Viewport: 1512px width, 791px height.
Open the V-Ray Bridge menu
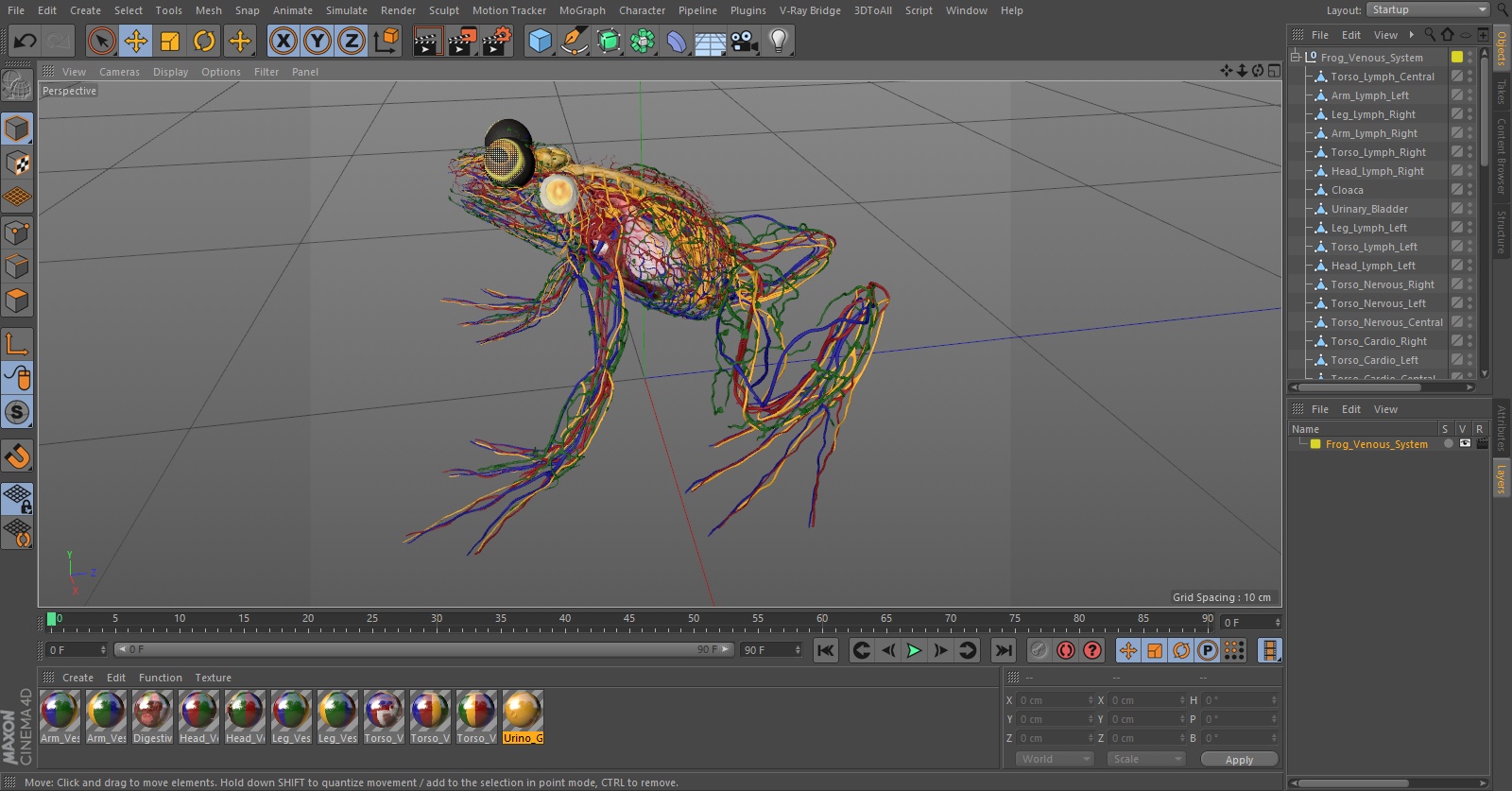(810, 10)
